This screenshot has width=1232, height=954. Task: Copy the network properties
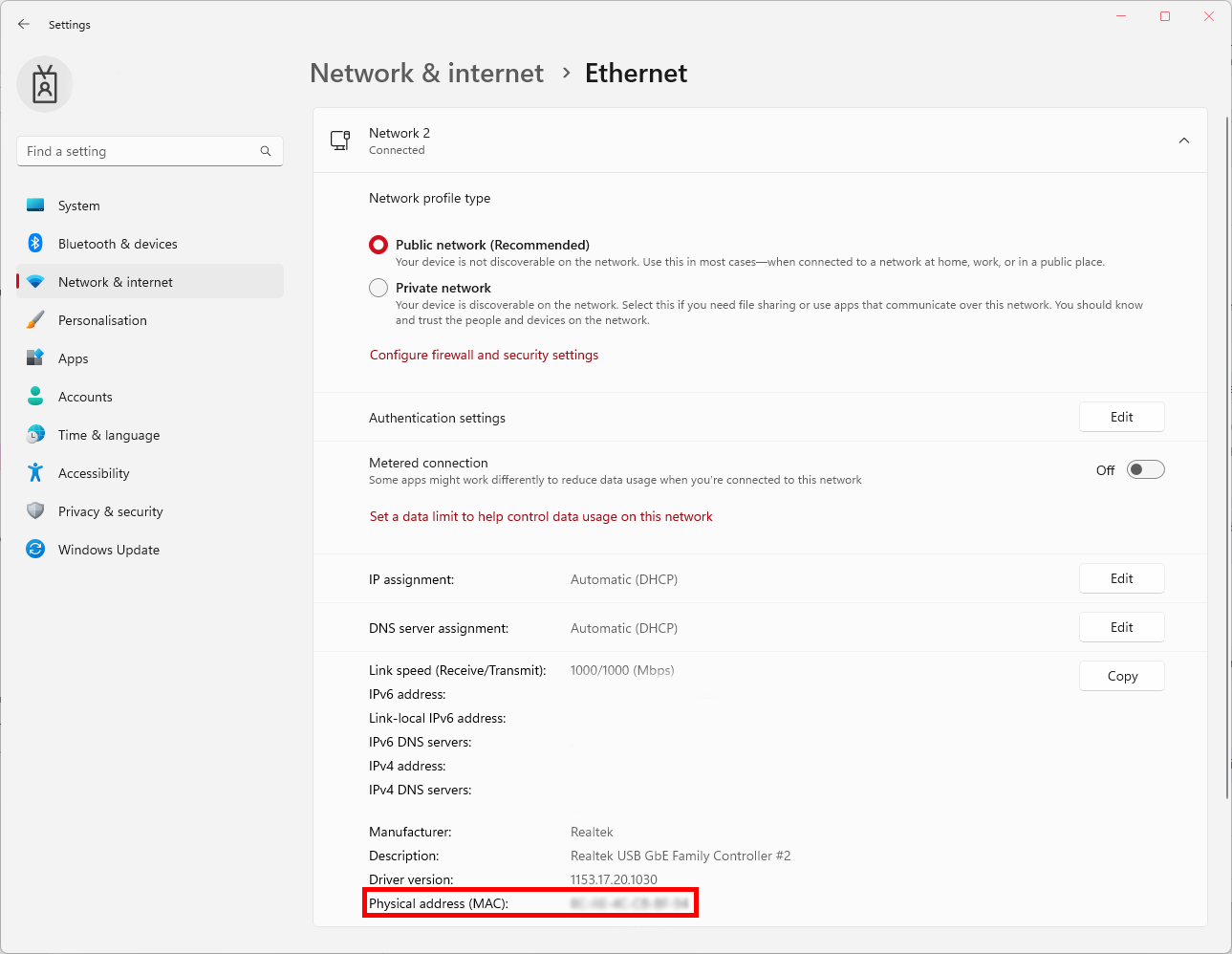(1121, 676)
